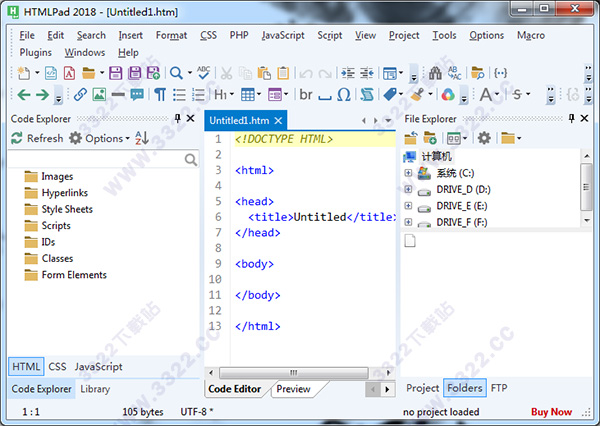
Task: Open the File menu
Action: [27, 35]
